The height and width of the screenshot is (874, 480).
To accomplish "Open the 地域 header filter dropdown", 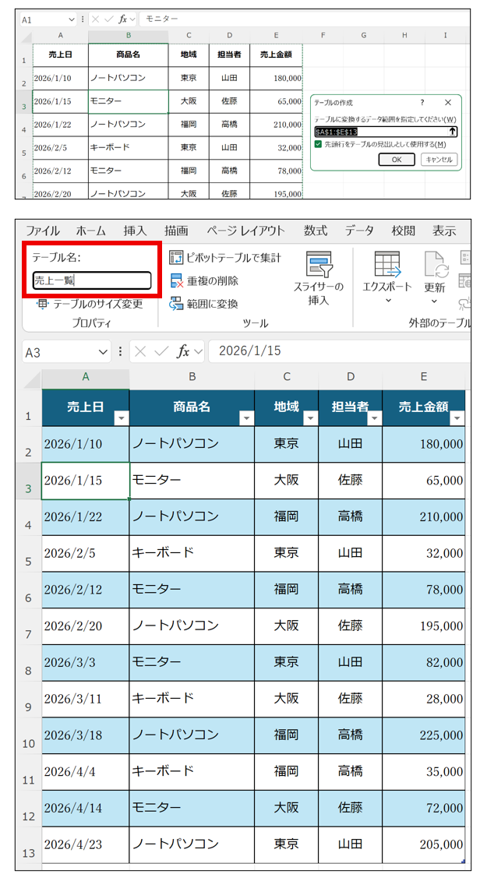I will [x=310, y=419].
